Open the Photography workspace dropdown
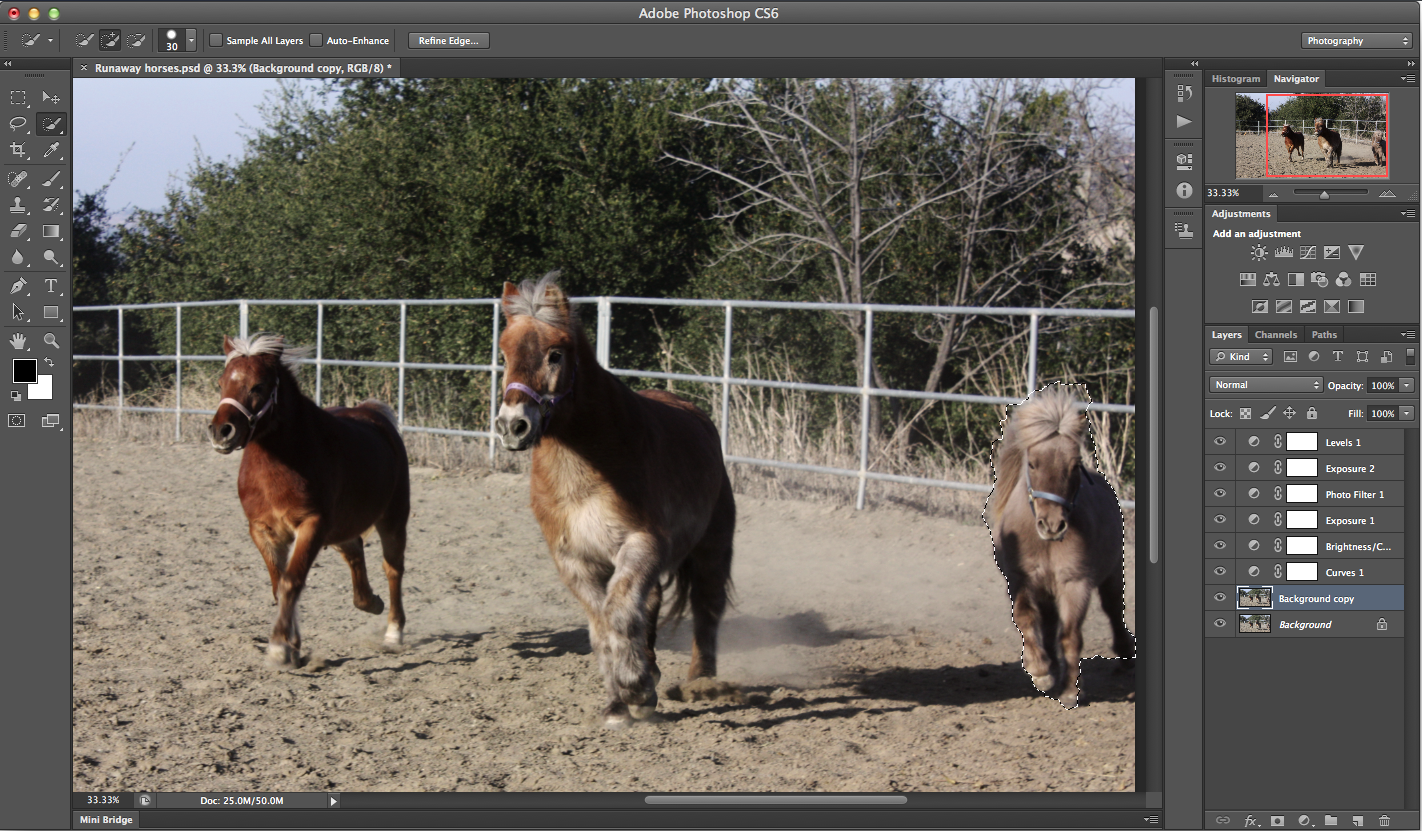Screen dimensions: 1422x831 [x=1356, y=41]
